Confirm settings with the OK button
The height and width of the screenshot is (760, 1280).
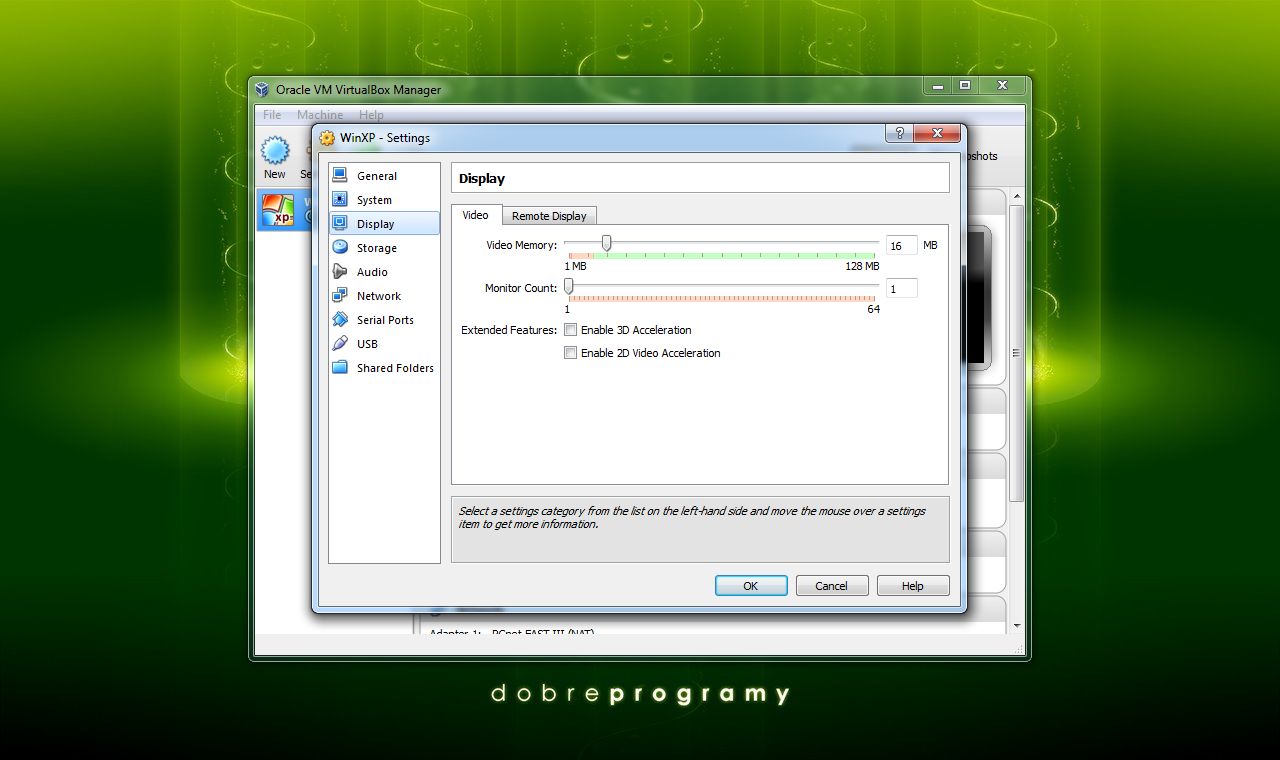point(751,586)
